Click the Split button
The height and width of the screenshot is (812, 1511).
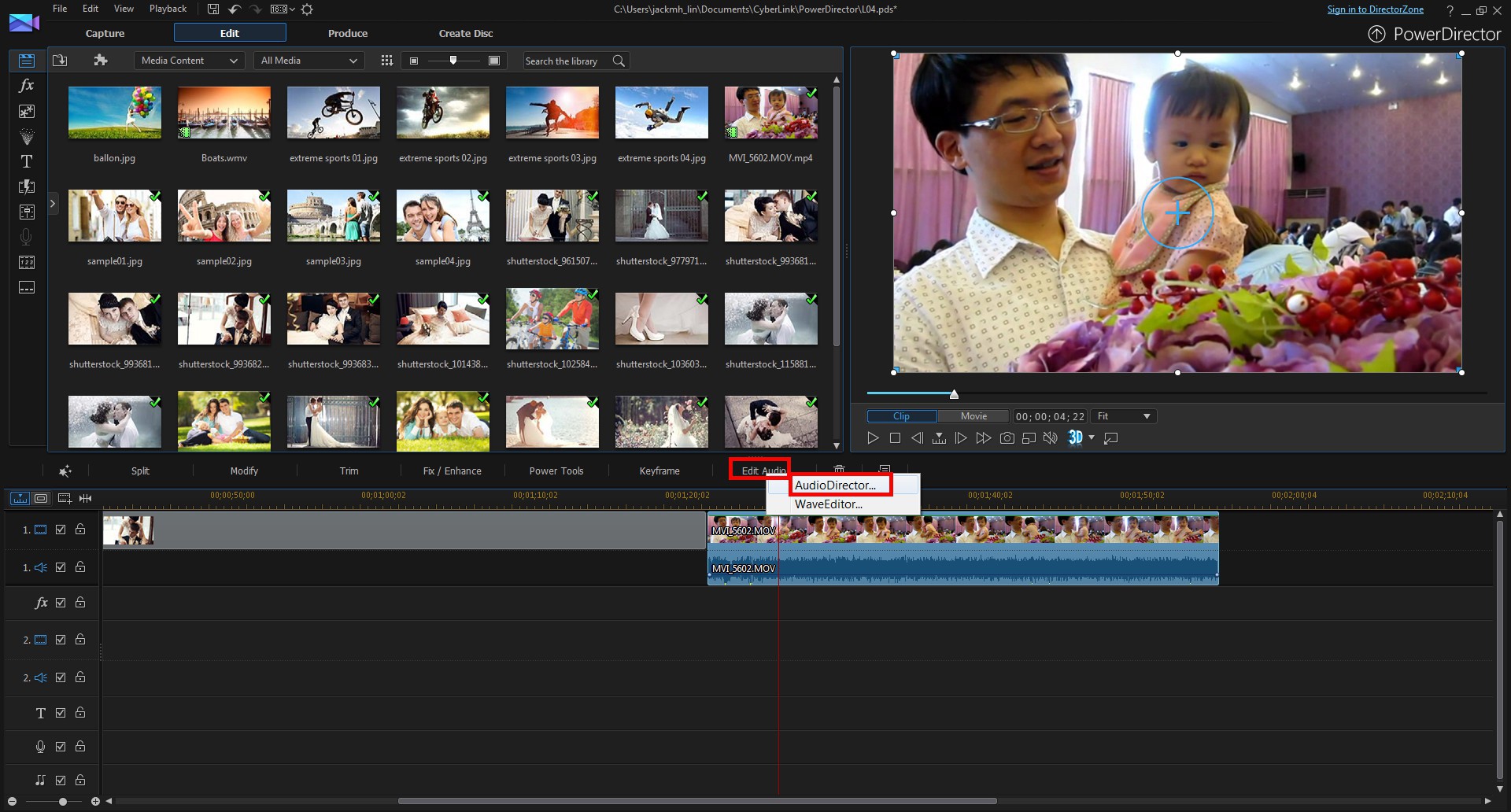140,471
